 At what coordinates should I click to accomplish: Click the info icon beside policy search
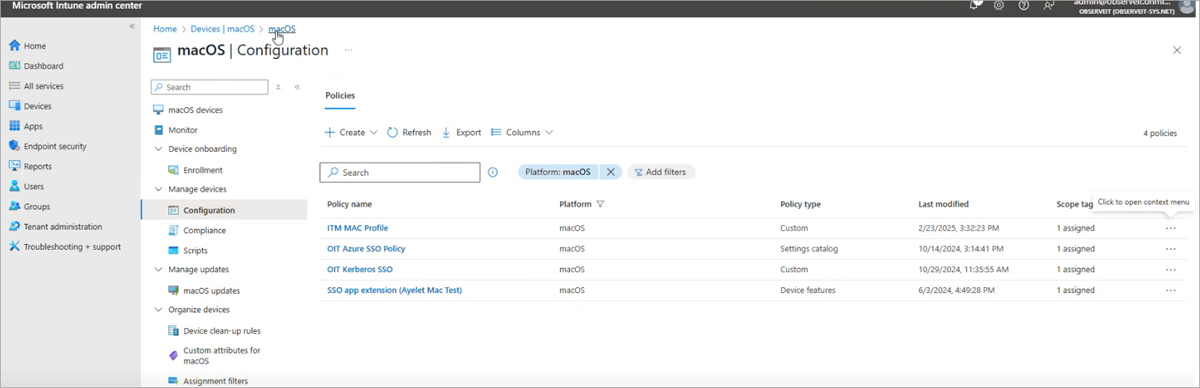pyautogui.click(x=493, y=172)
